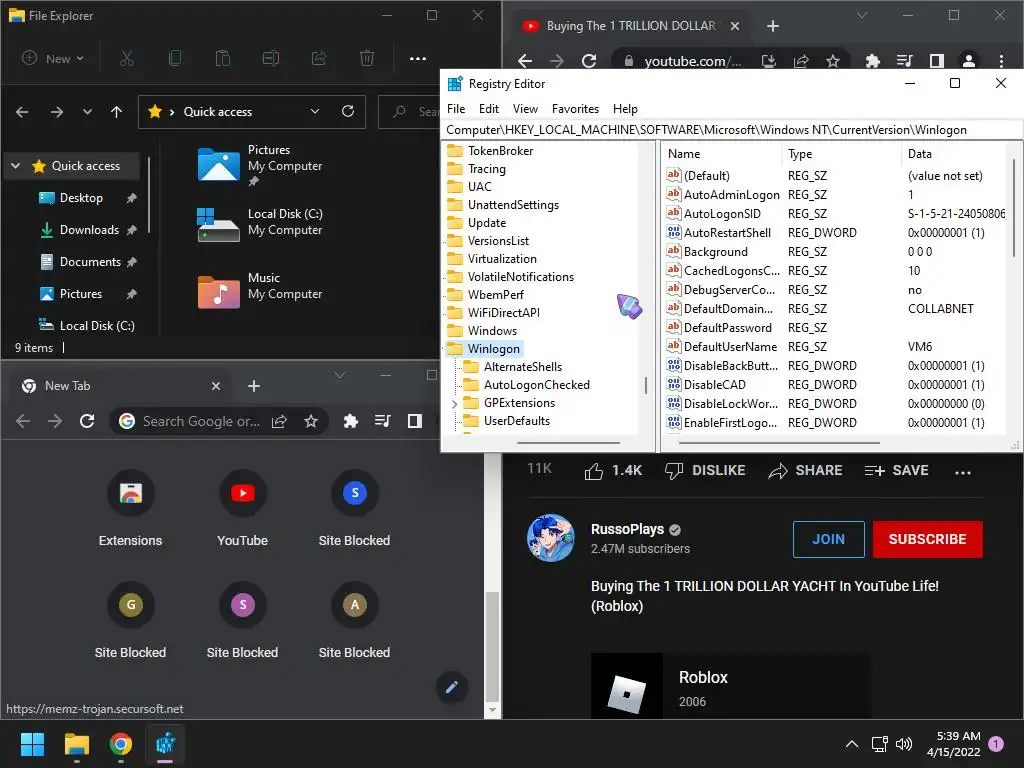Go up one folder in File Explorer
The width and height of the screenshot is (1024, 768).
(116, 112)
